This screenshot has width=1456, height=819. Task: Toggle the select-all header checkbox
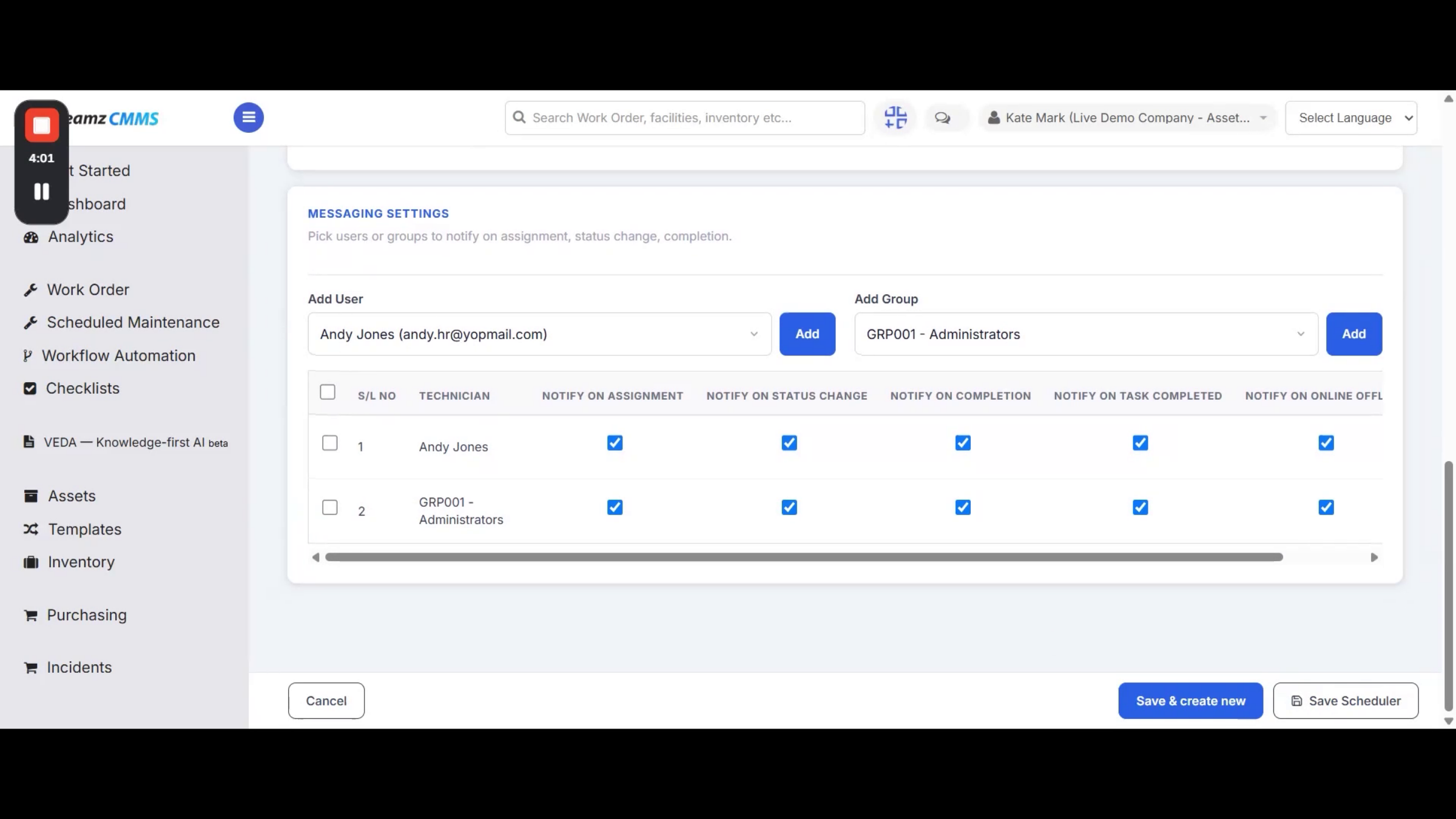[328, 393]
